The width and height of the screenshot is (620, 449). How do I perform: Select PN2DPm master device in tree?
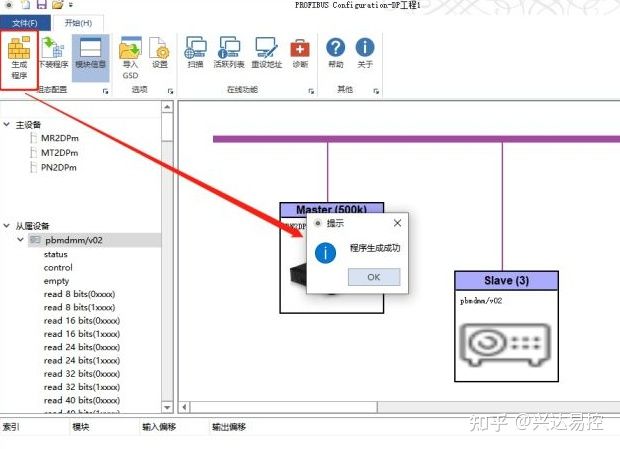(59, 168)
